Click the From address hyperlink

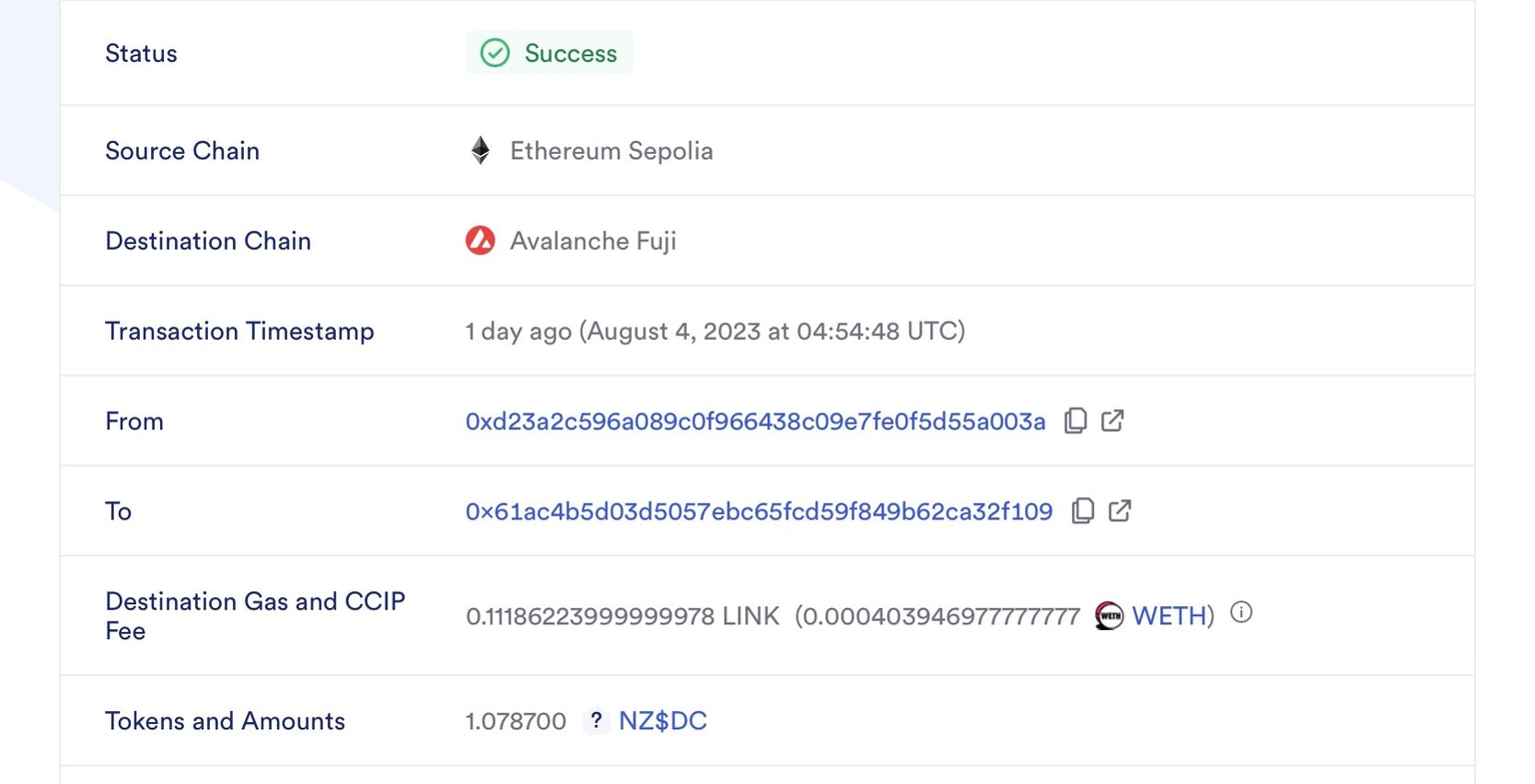(x=755, y=420)
